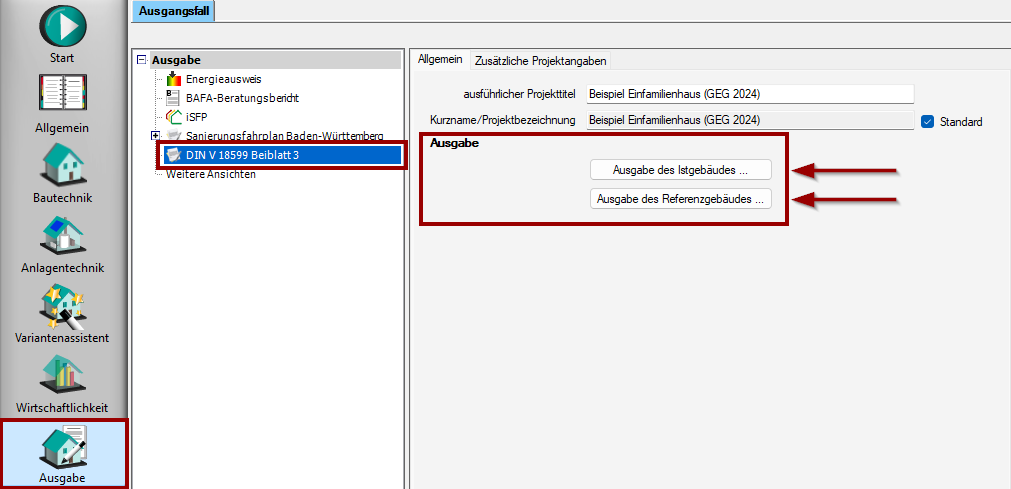Select BAFA-Beratungsbericht in the tree
Viewport: 1011px width, 489px height.
pos(242,98)
